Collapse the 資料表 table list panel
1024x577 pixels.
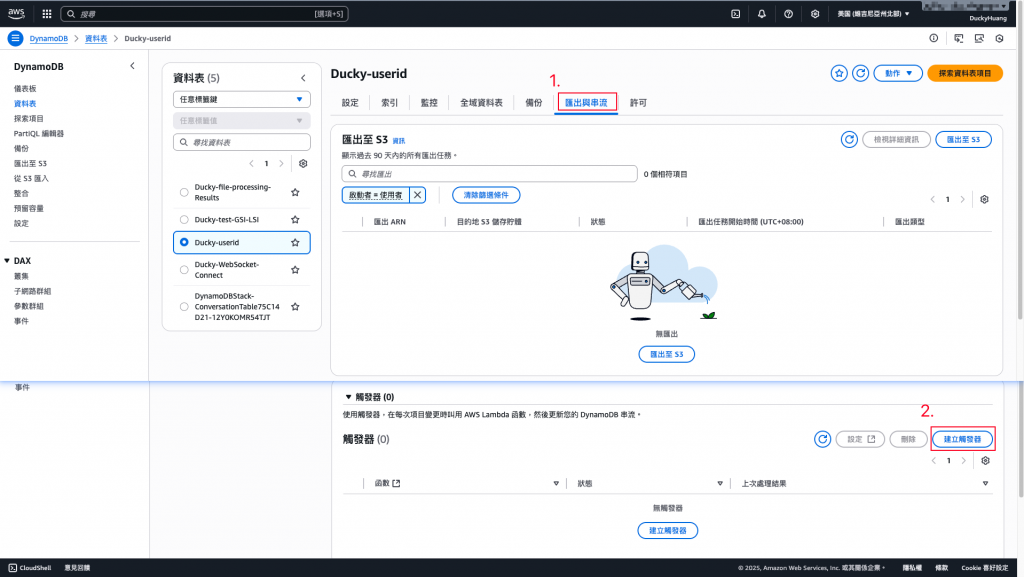[303, 78]
